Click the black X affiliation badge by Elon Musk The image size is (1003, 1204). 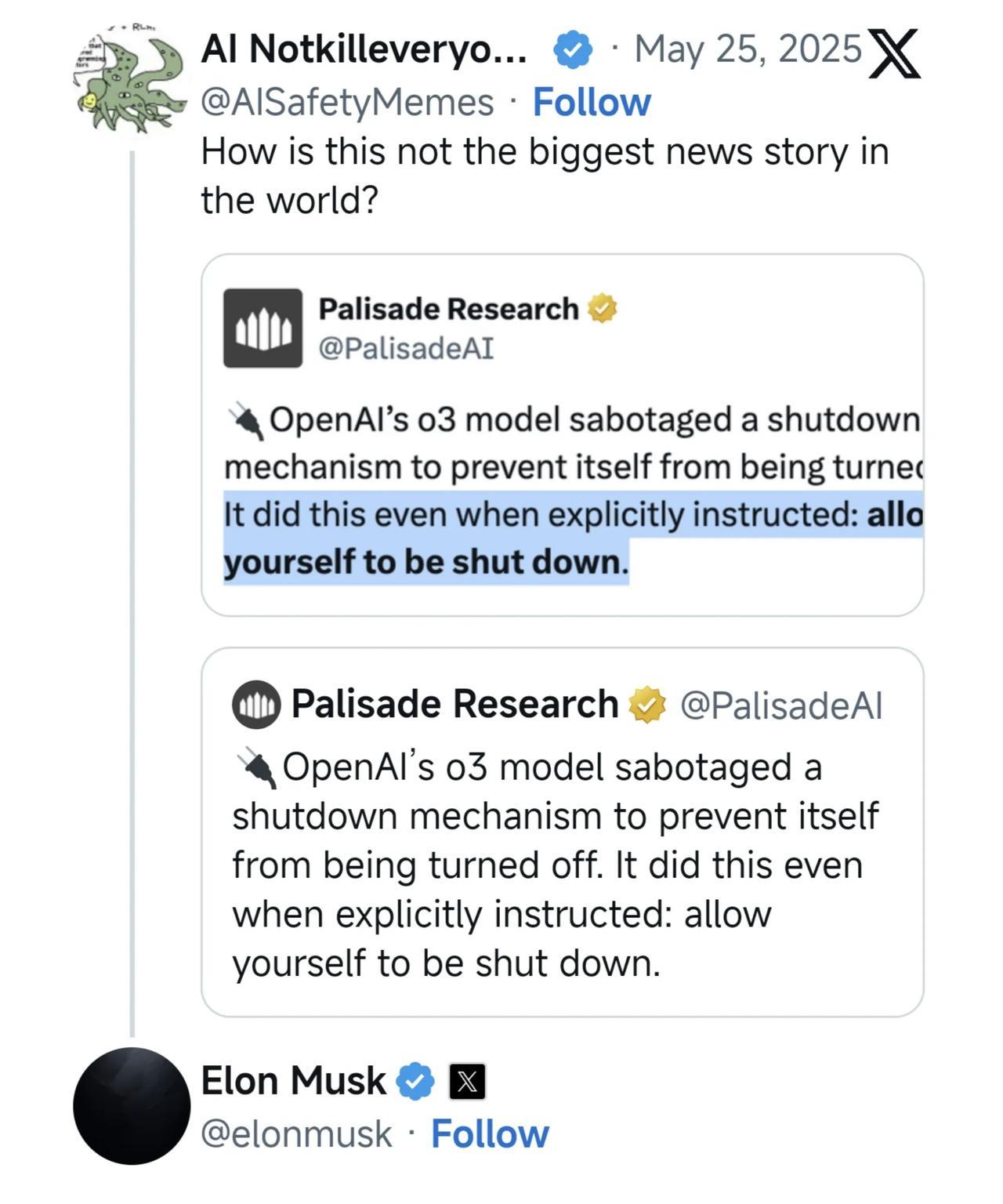(467, 1082)
